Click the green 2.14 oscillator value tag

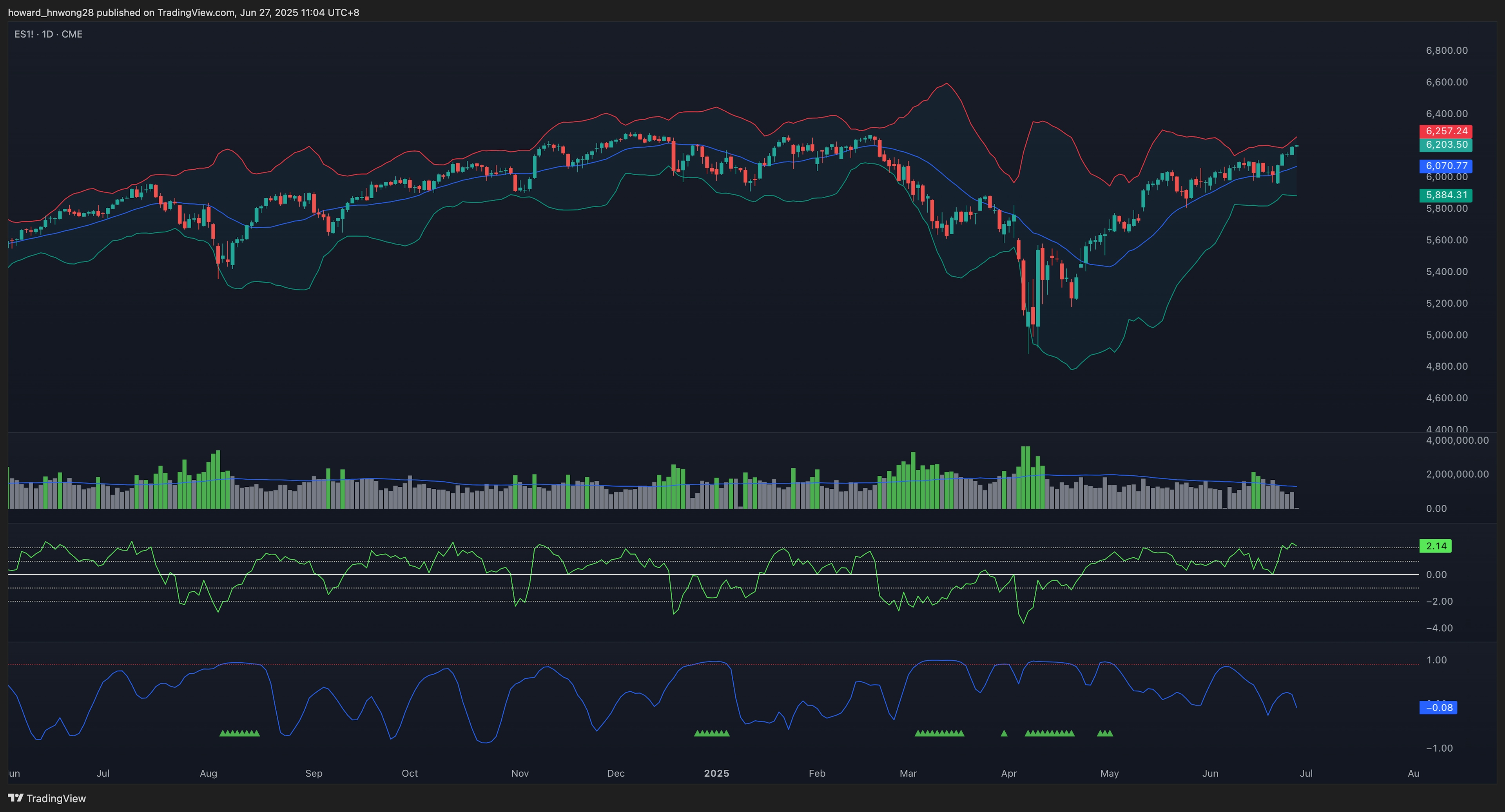pos(1436,546)
